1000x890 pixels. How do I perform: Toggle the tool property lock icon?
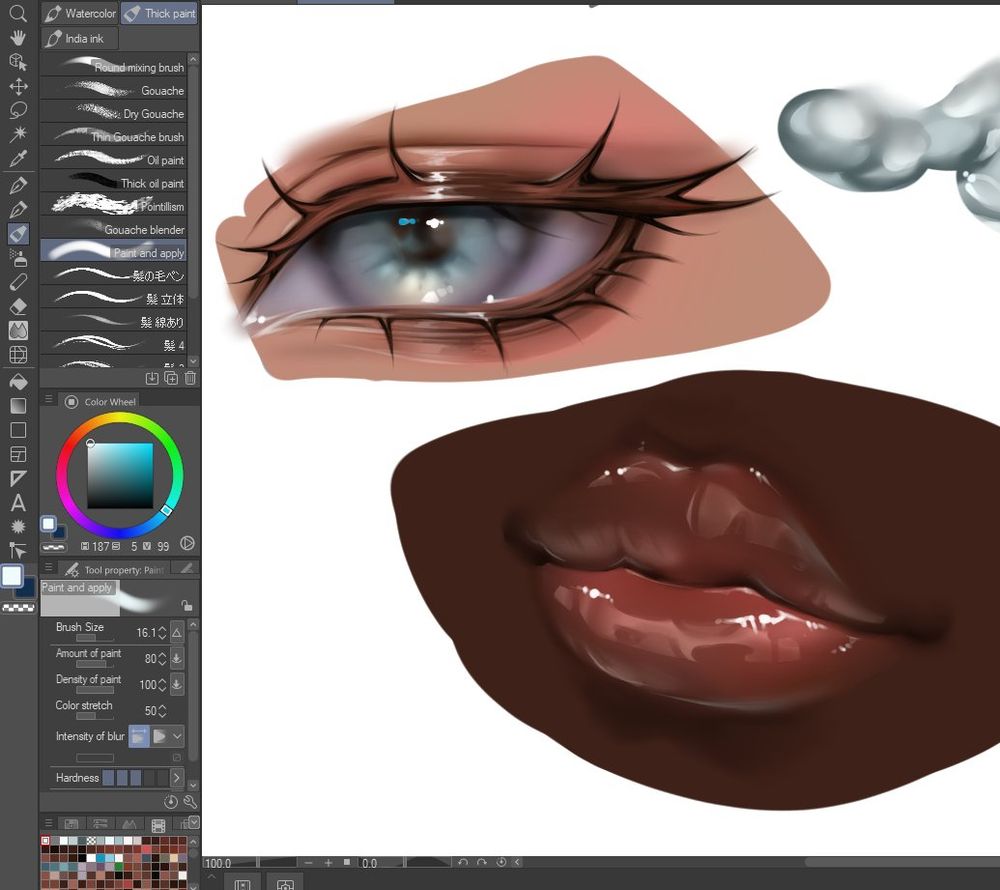186,605
